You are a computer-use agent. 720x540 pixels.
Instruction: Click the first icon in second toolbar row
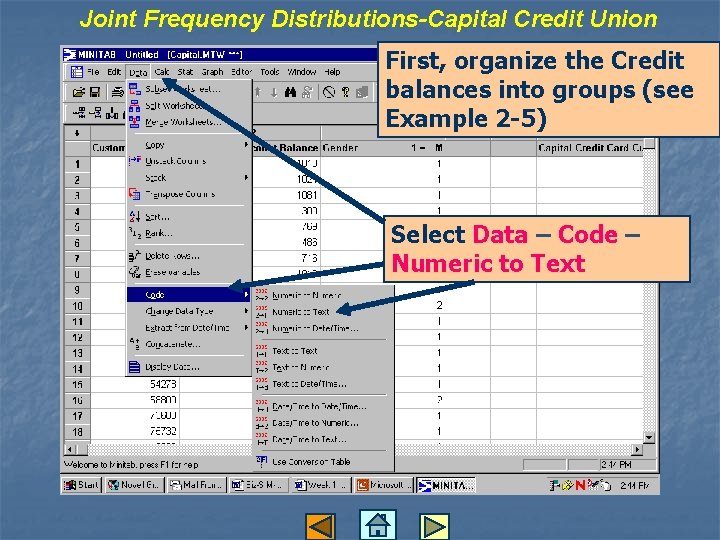click(x=79, y=112)
